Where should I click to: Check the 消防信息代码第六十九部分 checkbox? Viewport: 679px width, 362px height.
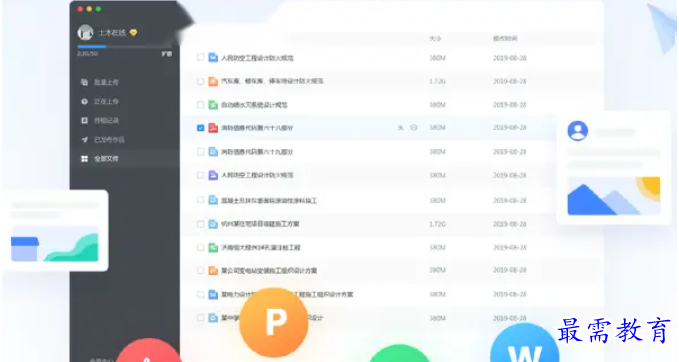point(200,152)
